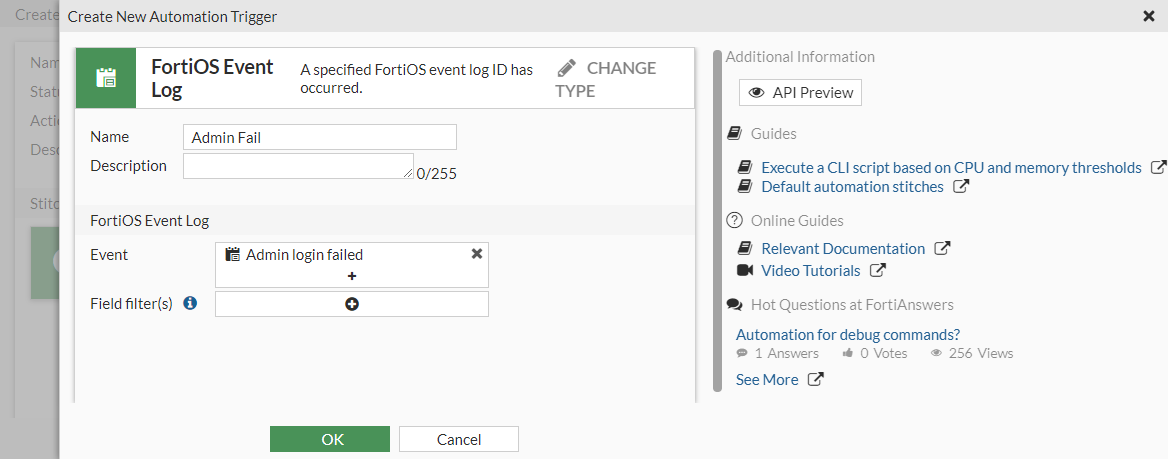Image resolution: width=1168 pixels, height=459 pixels.
Task: Select the Admin login failed event entry
Action: pos(304,255)
